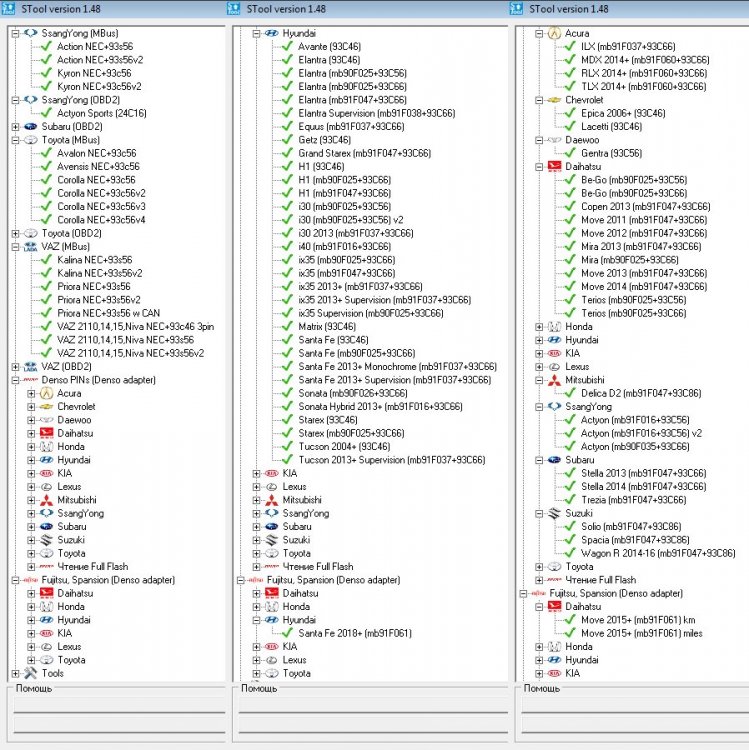Expand the VAZ (OBD2) node
The height and width of the screenshot is (750, 749).
point(15,367)
